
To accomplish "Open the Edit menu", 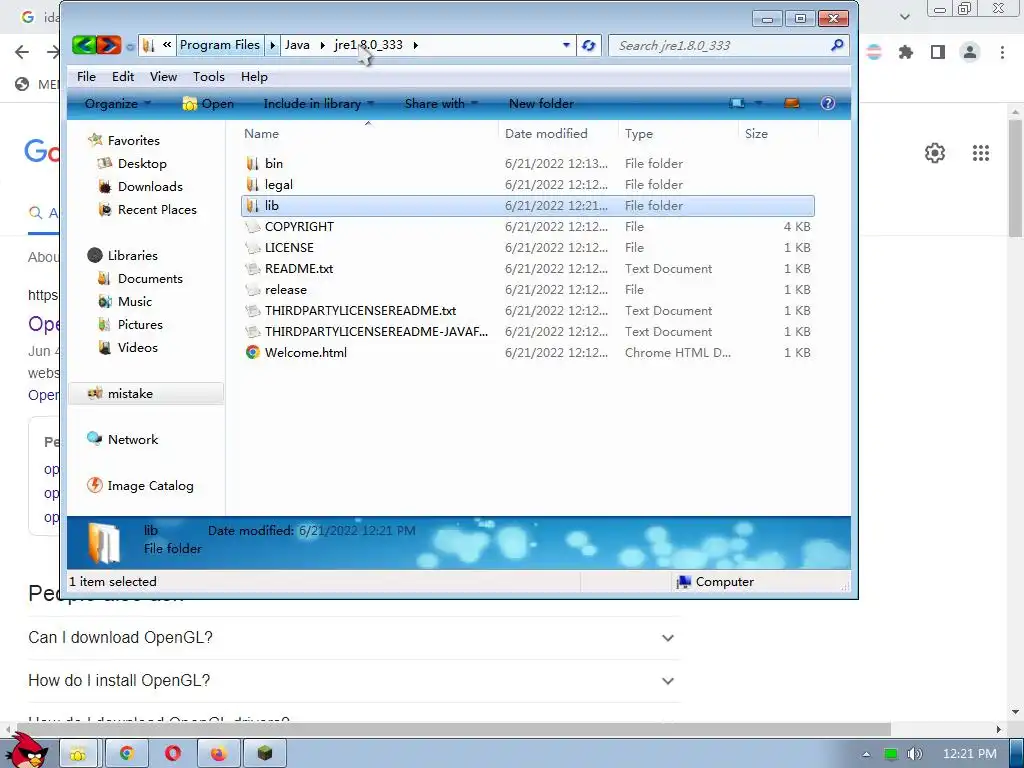I will click(x=123, y=76).
